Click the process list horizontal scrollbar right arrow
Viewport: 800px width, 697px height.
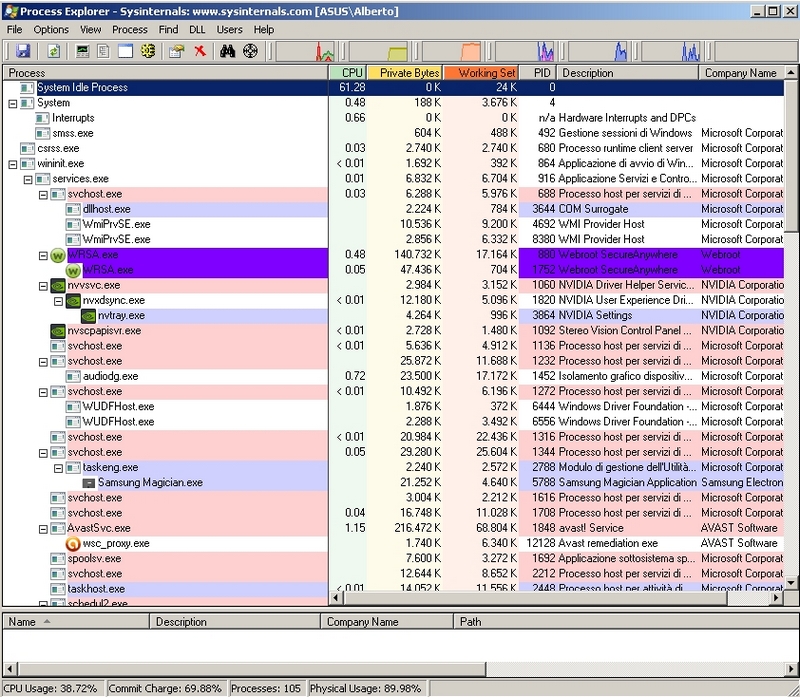pyautogui.click(x=777, y=598)
